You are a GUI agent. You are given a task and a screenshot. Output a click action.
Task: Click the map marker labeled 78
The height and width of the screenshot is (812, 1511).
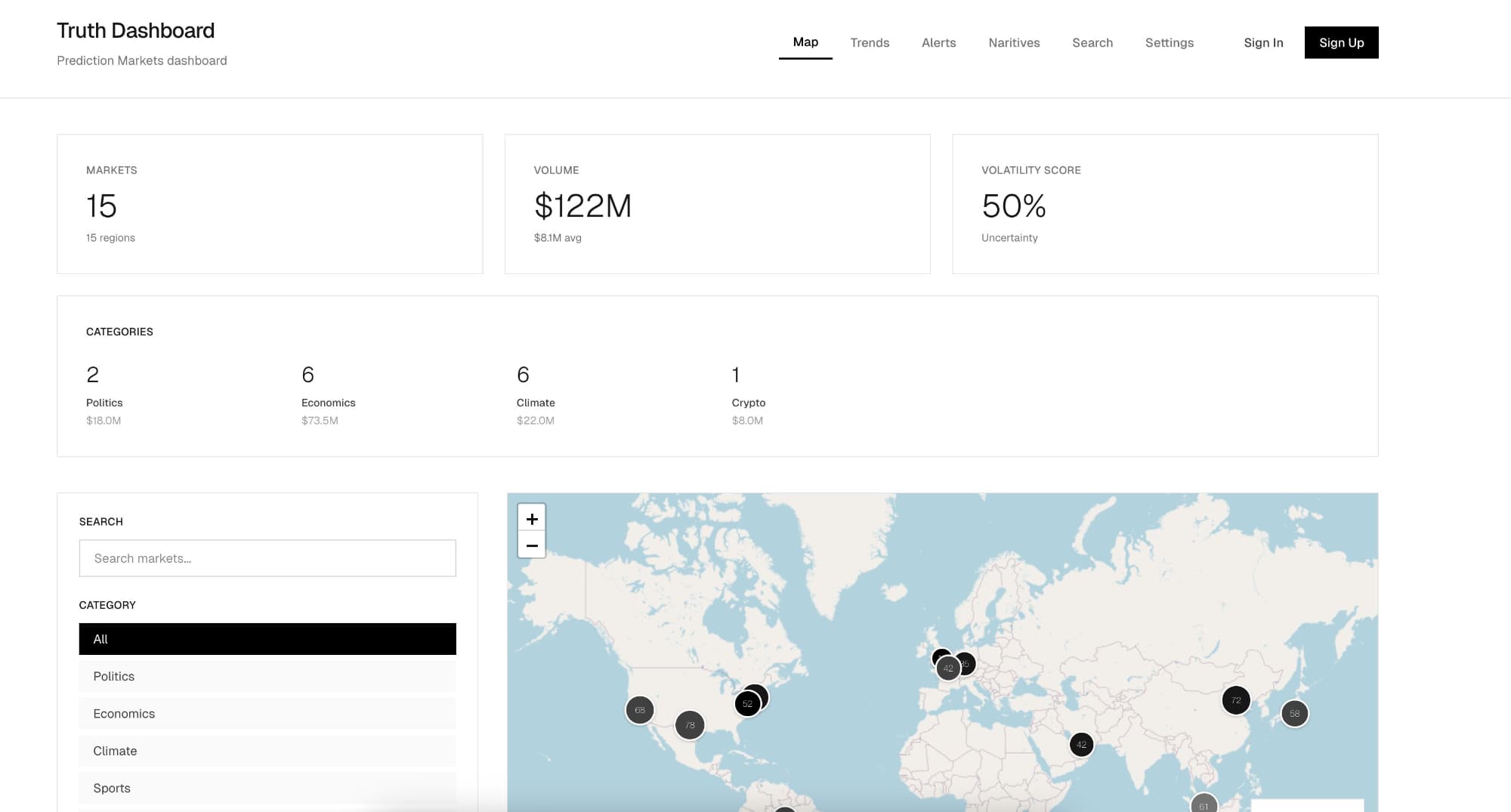point(690,725)
